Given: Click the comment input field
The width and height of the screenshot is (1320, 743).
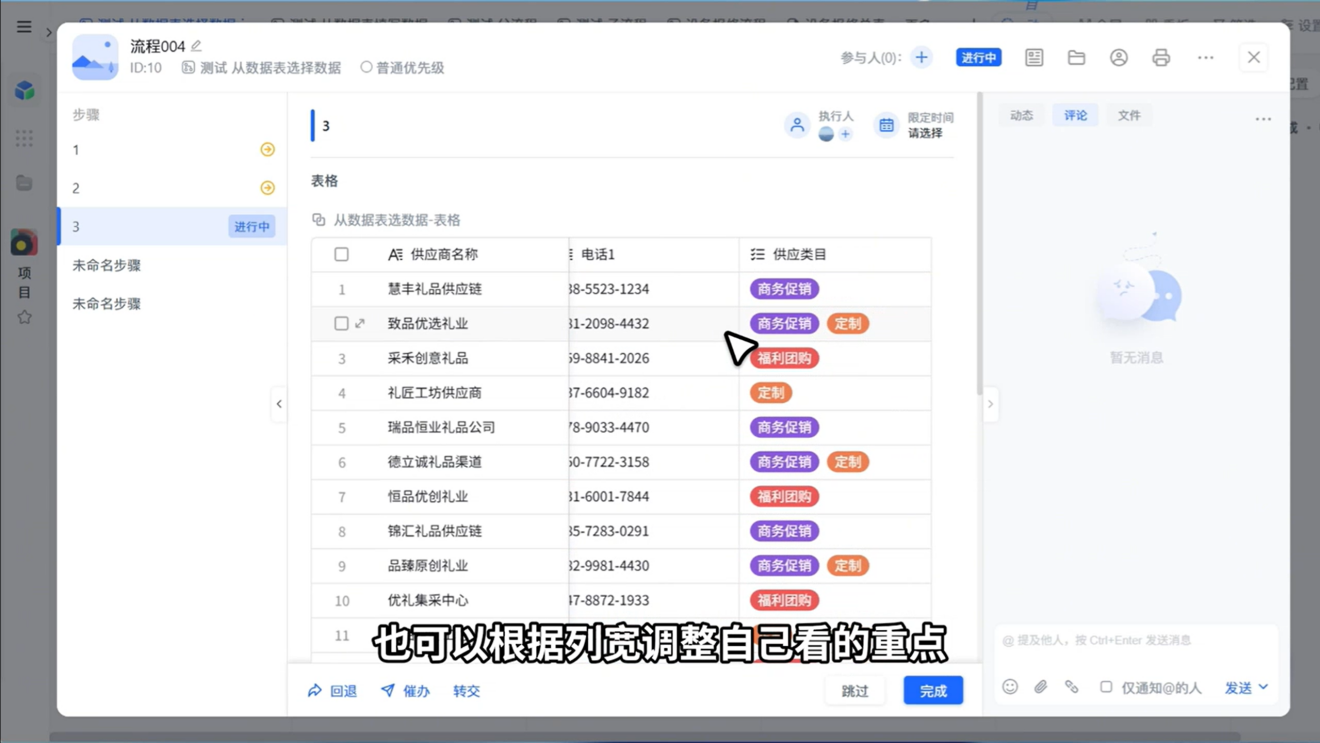Looking at the screenshot, I should click(x=1135, y=640).
